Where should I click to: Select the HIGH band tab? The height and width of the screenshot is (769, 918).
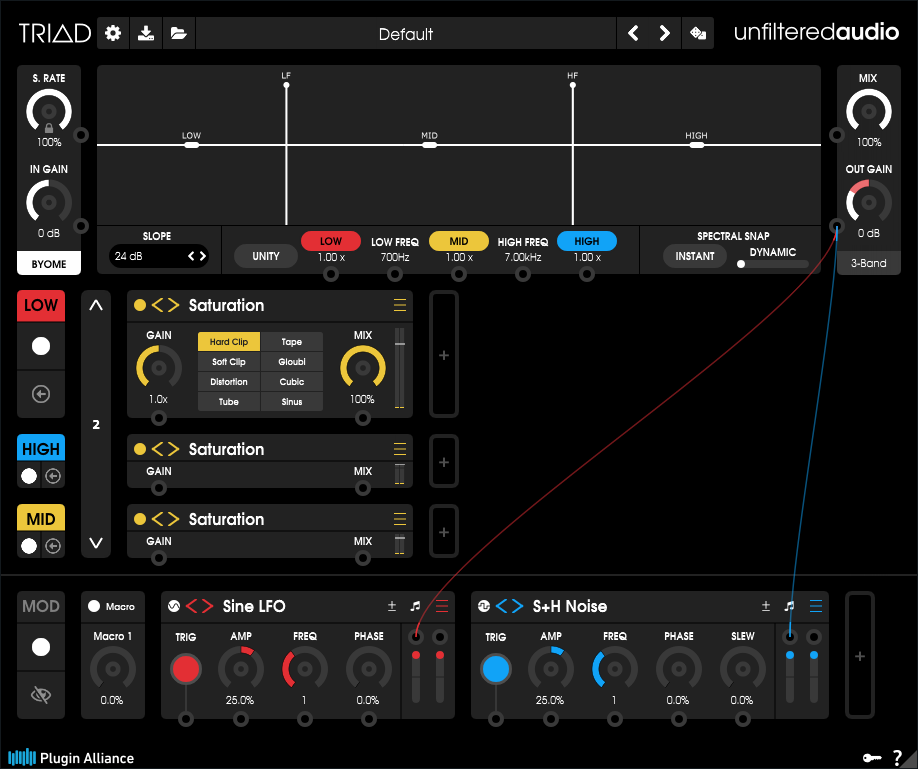point(41,450)
